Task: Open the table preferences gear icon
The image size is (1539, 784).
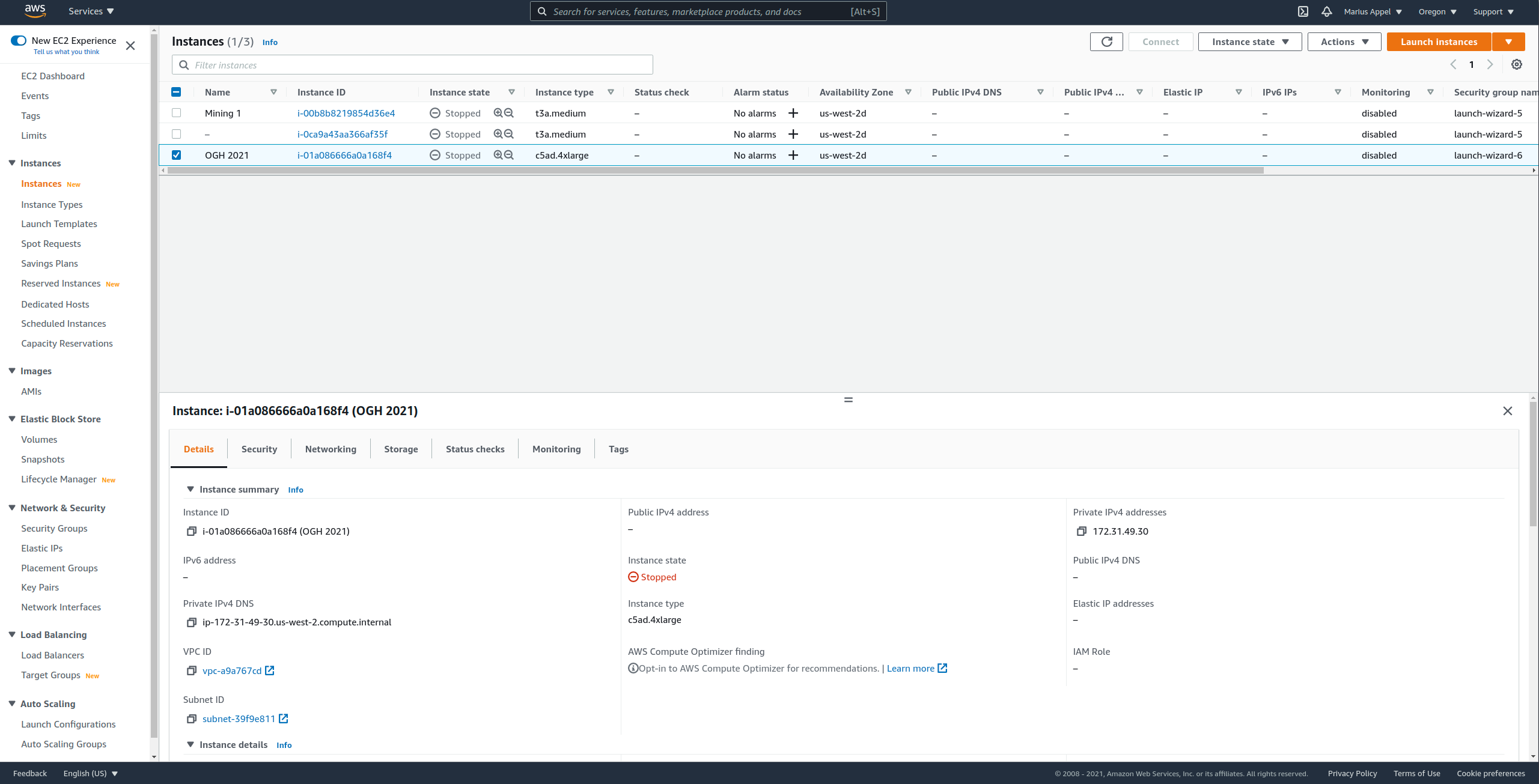Action: pos(1517,64)
